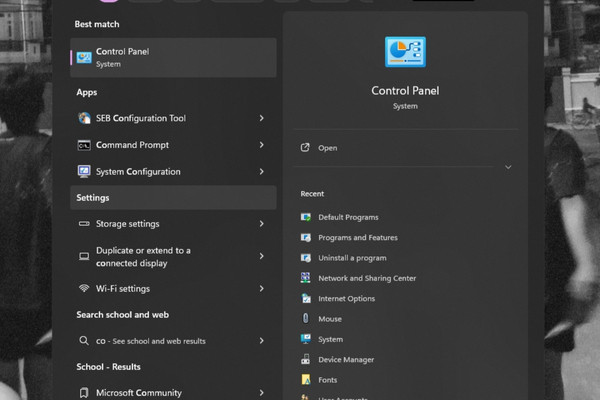Expand Microsoft Community details arrow
600x400 pixels.
261,392
